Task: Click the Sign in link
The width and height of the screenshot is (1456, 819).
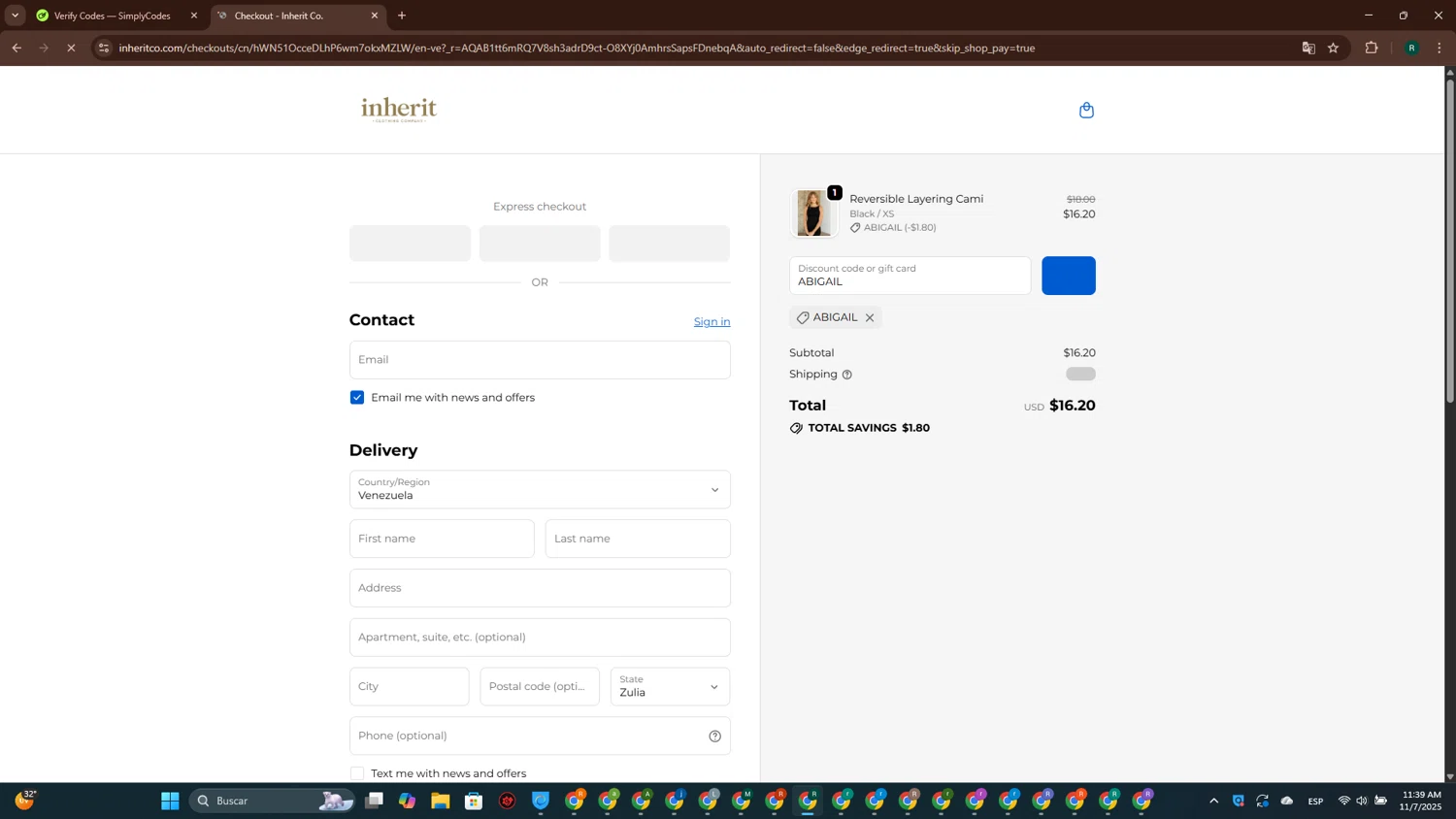Action: 711,322
